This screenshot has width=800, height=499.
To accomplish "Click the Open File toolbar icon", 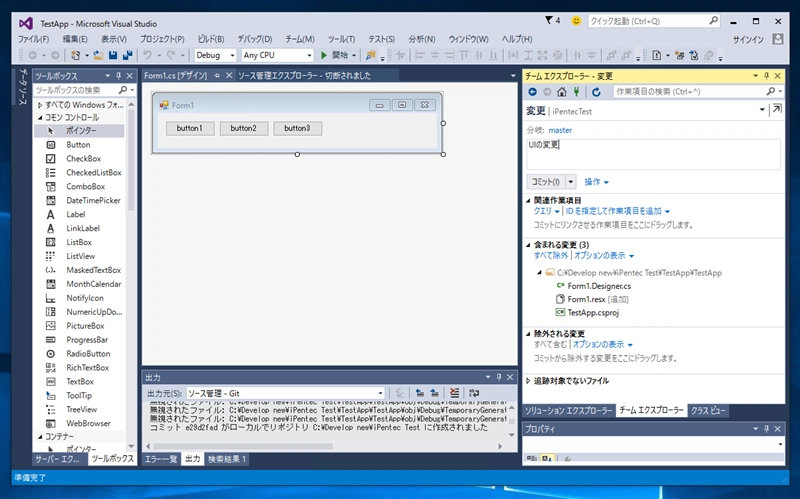I will [98, 55].
